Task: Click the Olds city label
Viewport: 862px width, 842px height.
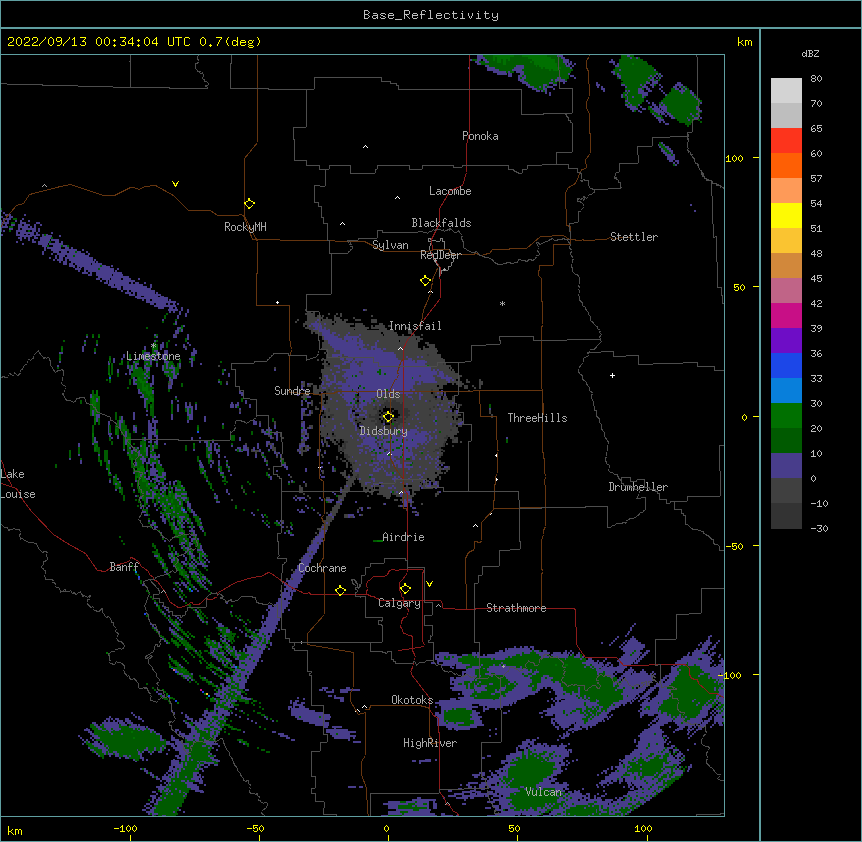Action: (x=388, y=394)
